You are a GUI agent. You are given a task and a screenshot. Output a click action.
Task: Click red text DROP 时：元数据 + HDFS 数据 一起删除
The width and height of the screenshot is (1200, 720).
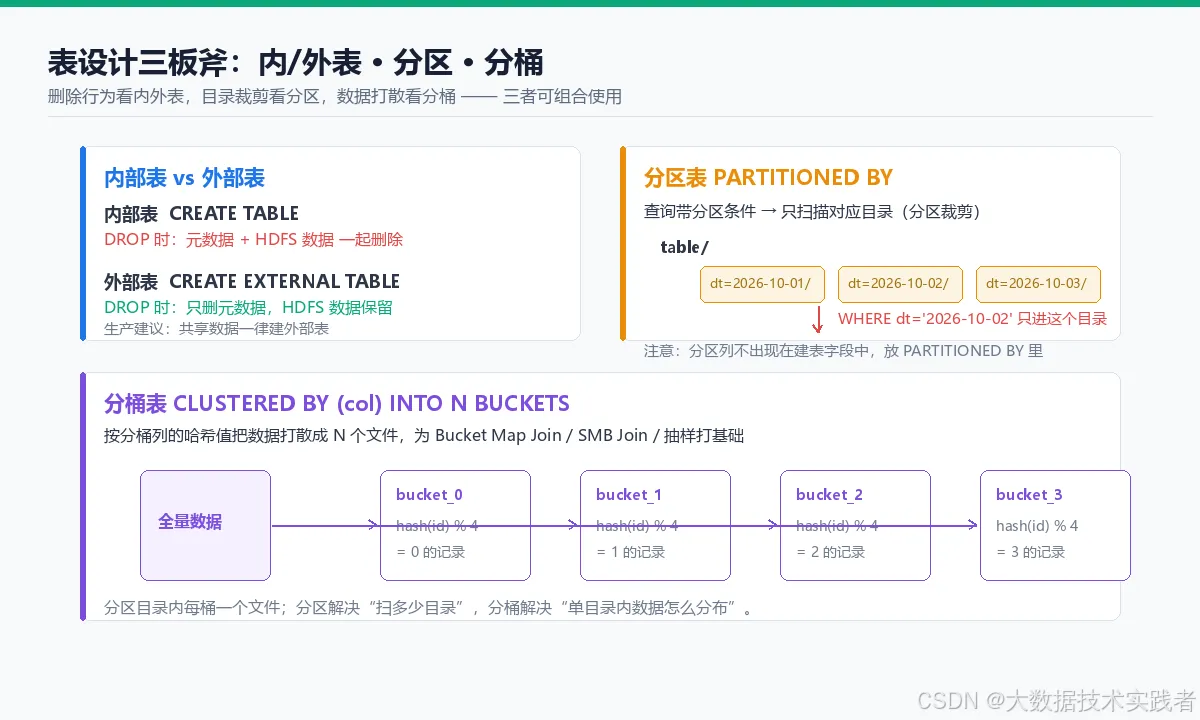click(254, 240)
